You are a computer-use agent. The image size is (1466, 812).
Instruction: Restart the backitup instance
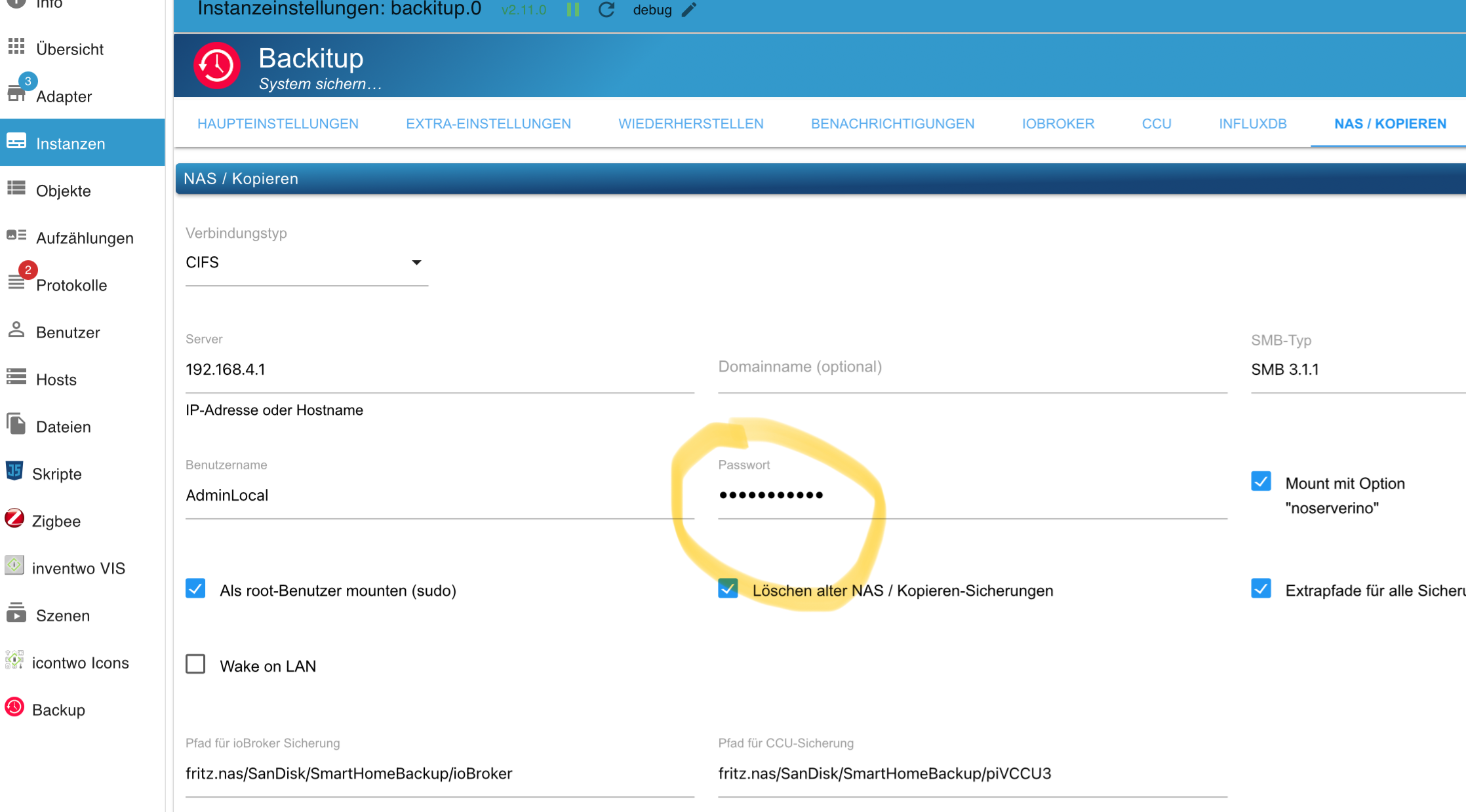click(606, 10)
